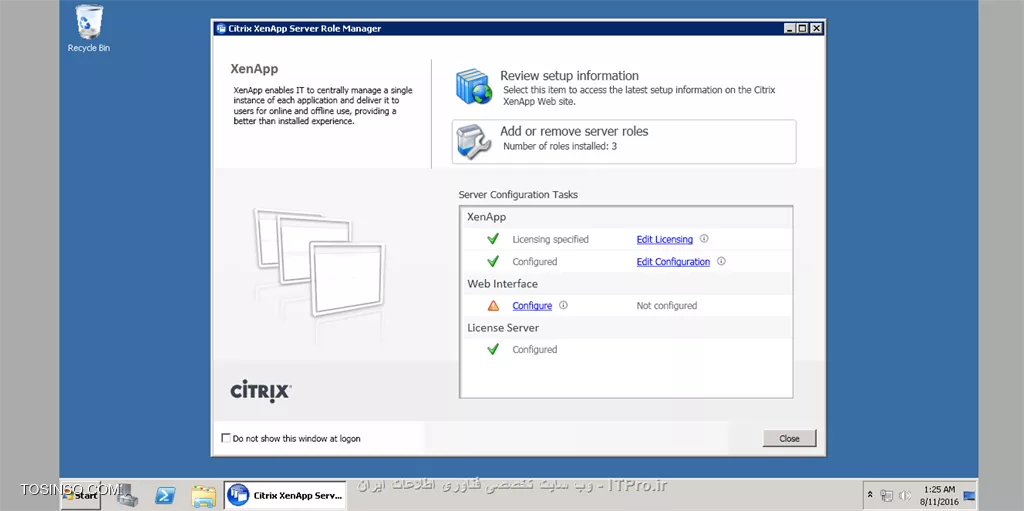Image resolution: width=1024 pixels, height=511 pixels.
Task: Click the 'Not configured' status text
Action: 667,305
